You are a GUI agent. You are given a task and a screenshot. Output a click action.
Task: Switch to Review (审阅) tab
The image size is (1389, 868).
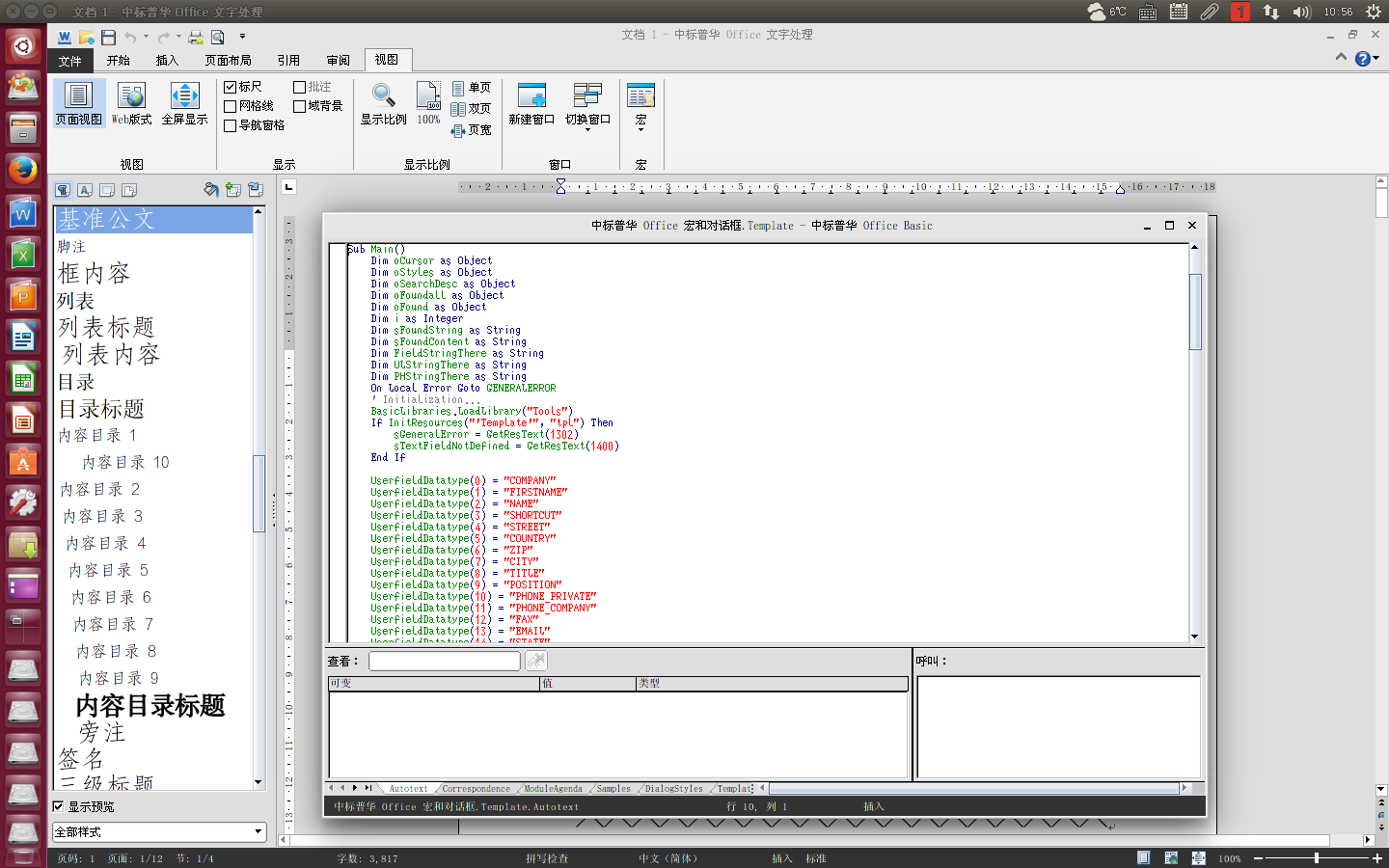[x=339, y=61]
